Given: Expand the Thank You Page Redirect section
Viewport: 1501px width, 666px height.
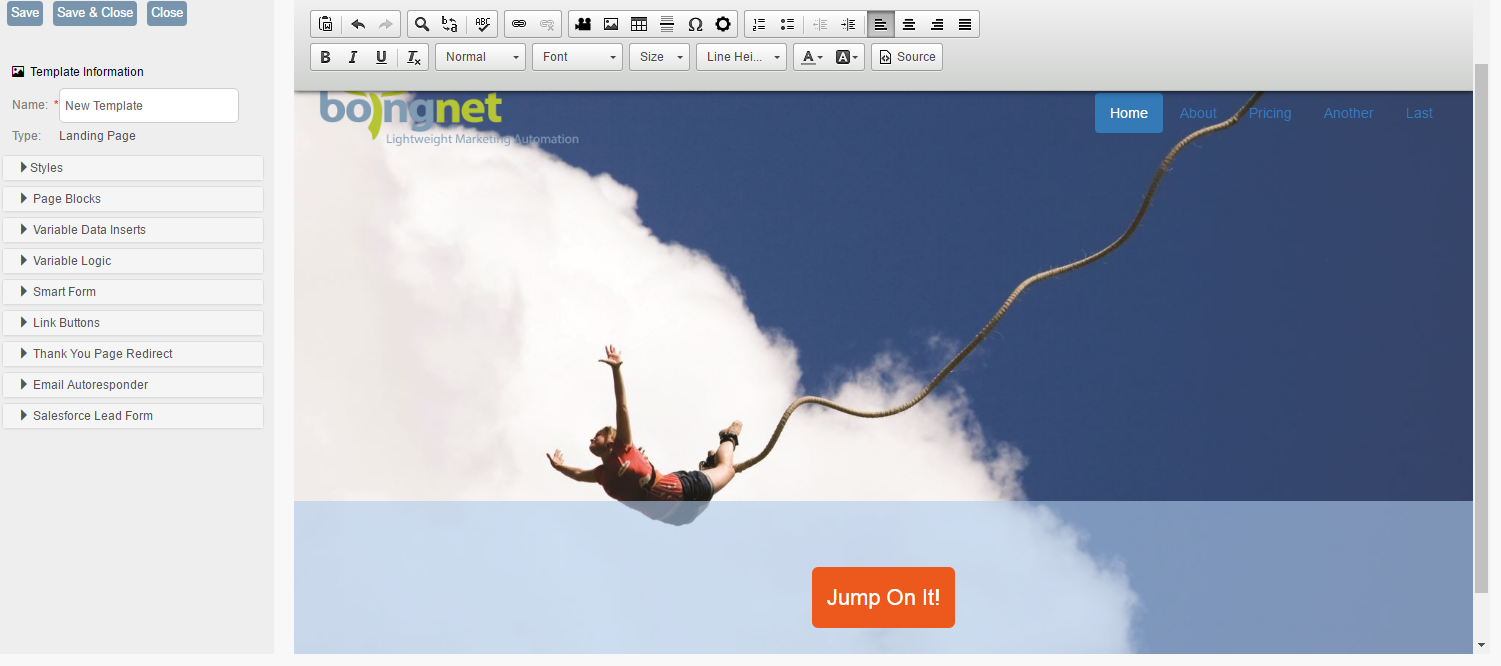Looking at the screenshot, I should (133, 354).
